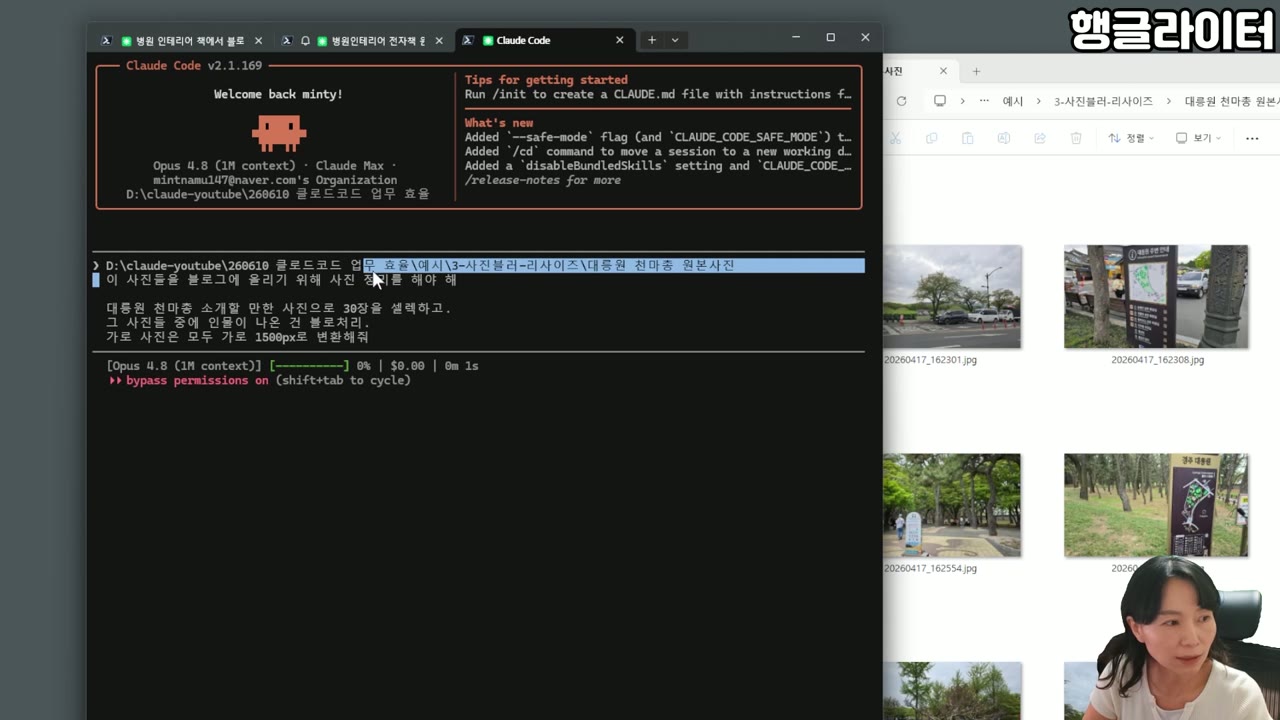Open the 정렬 sort dropdown
This screenshot has width=1280, height=720.
pos(1131,138)
